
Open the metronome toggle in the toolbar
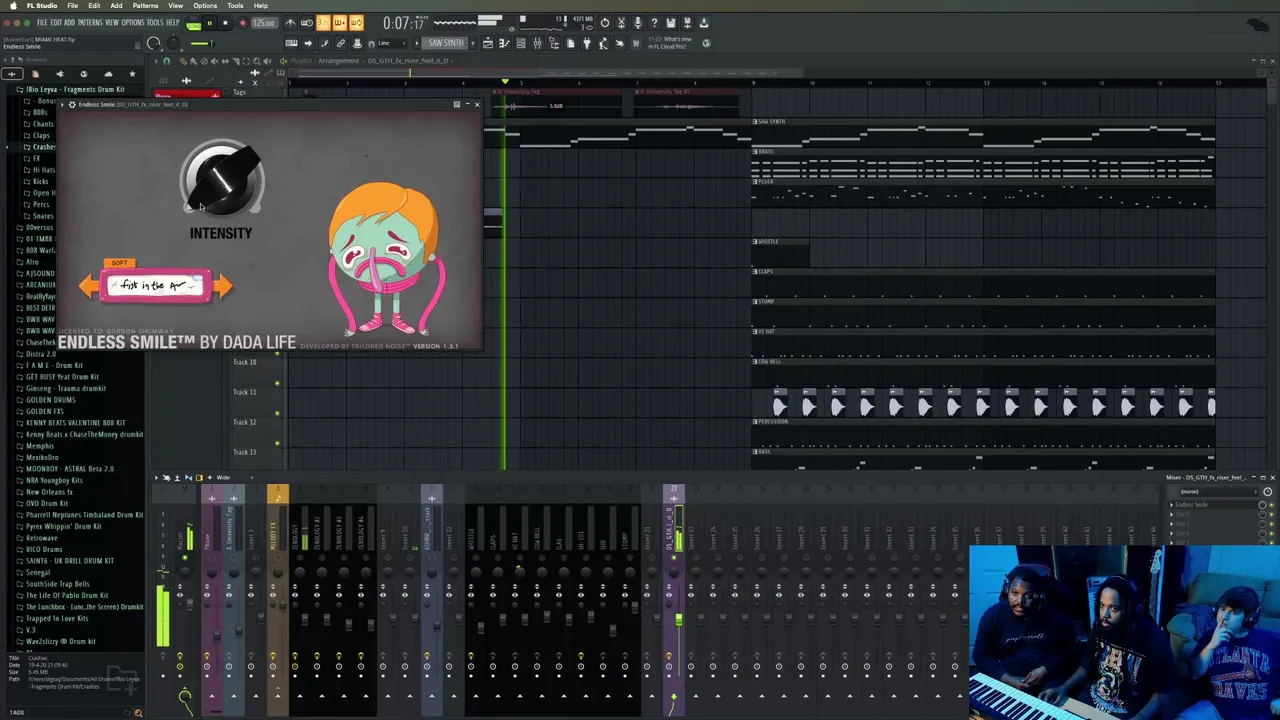coord(290,23)
